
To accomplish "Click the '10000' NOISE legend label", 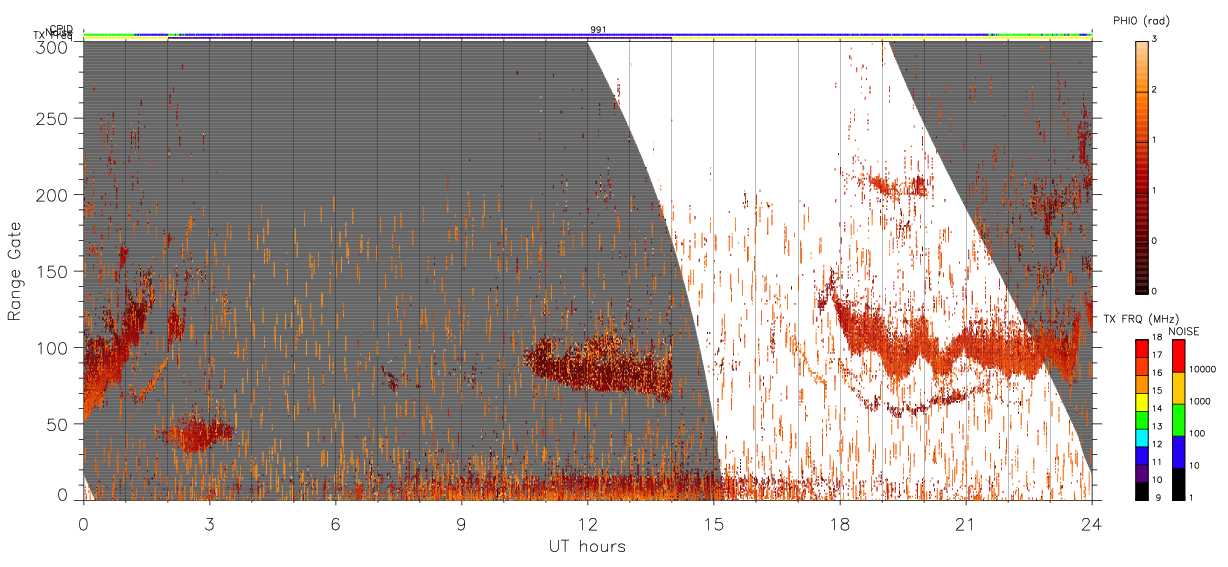I will tap(1203, 370).
